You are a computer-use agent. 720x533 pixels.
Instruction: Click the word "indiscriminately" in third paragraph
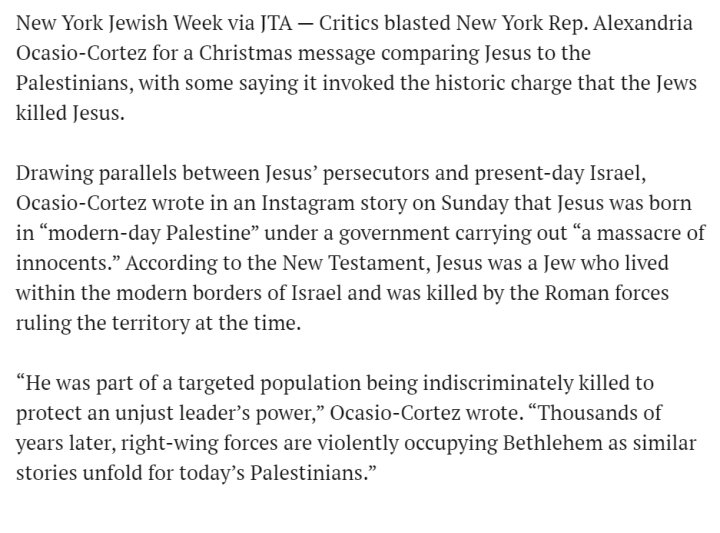pos(498,382)
